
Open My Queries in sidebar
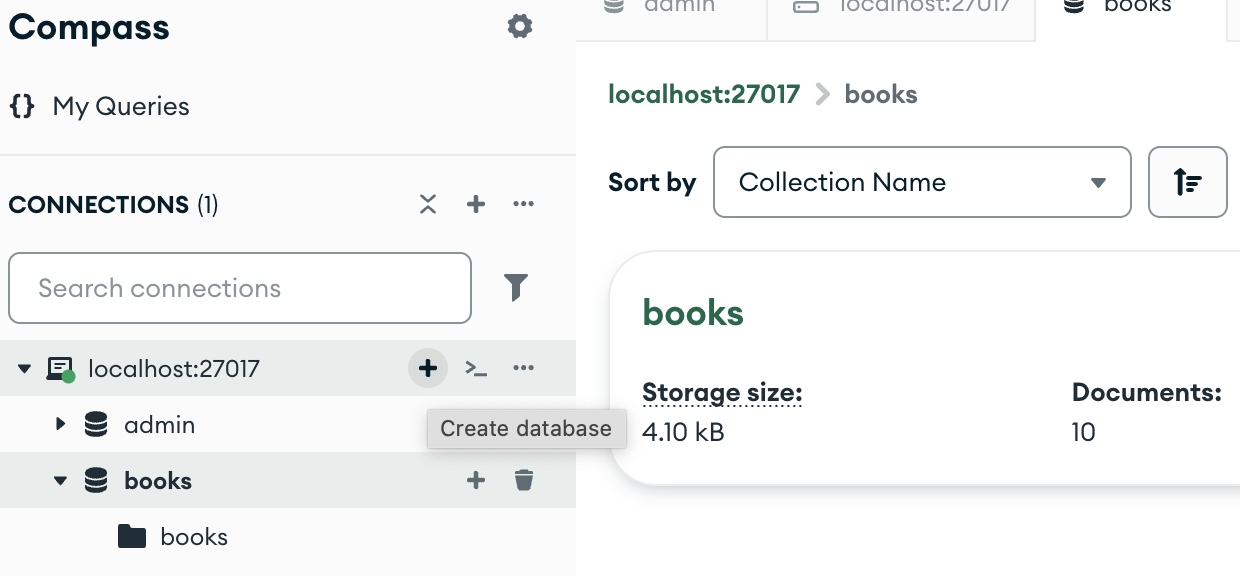[99, 106]
